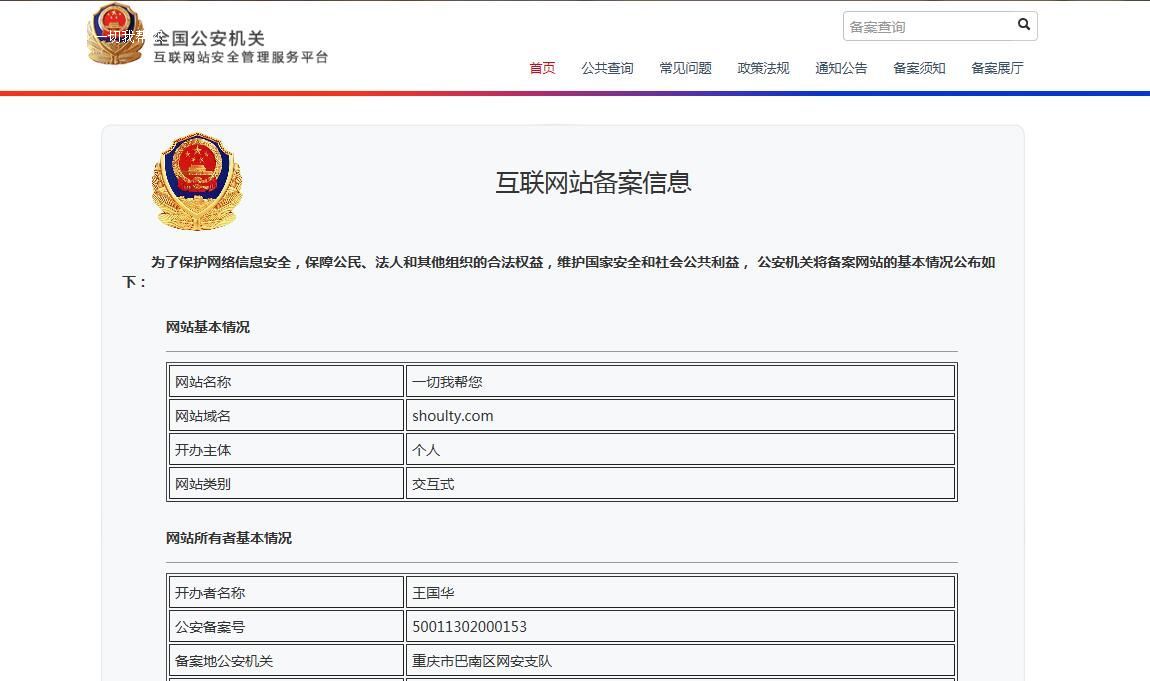This screenshot has height=681, width=1150.
Task: Open the 备案展厅 menu item
Action: click(997, 68)
